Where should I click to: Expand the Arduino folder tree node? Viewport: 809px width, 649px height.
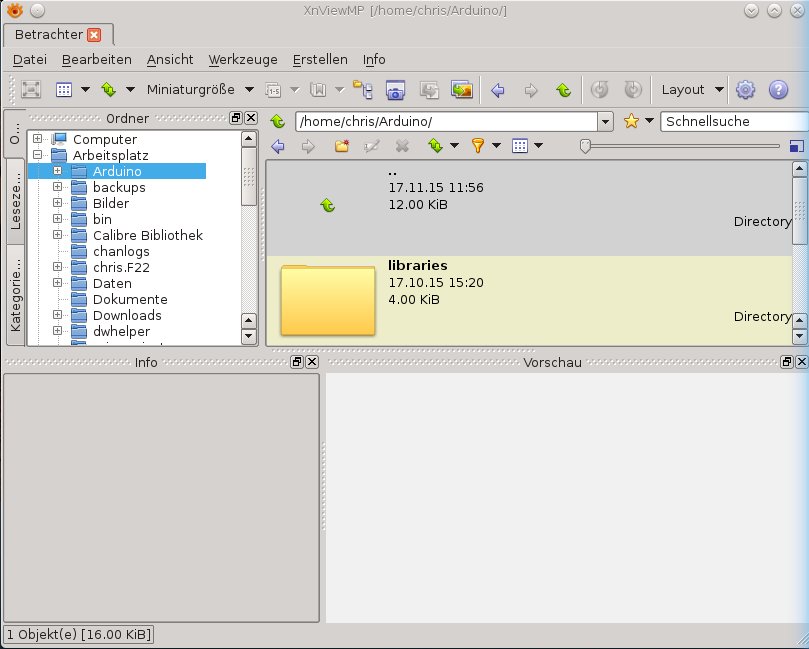coord(58,171)
